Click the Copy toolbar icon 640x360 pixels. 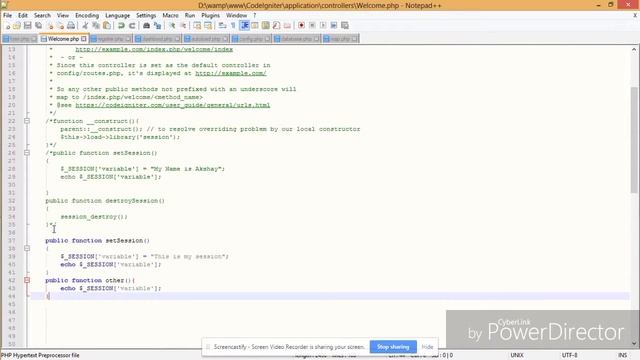(x=96, y=26)
